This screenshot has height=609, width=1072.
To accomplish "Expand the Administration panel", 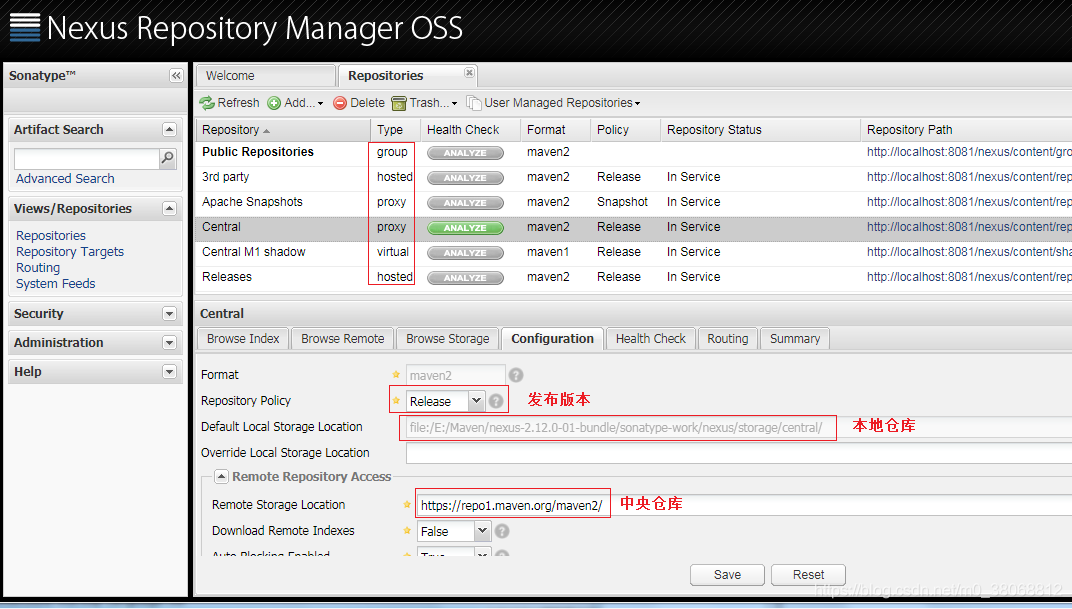I will click(x=170, y=342).
